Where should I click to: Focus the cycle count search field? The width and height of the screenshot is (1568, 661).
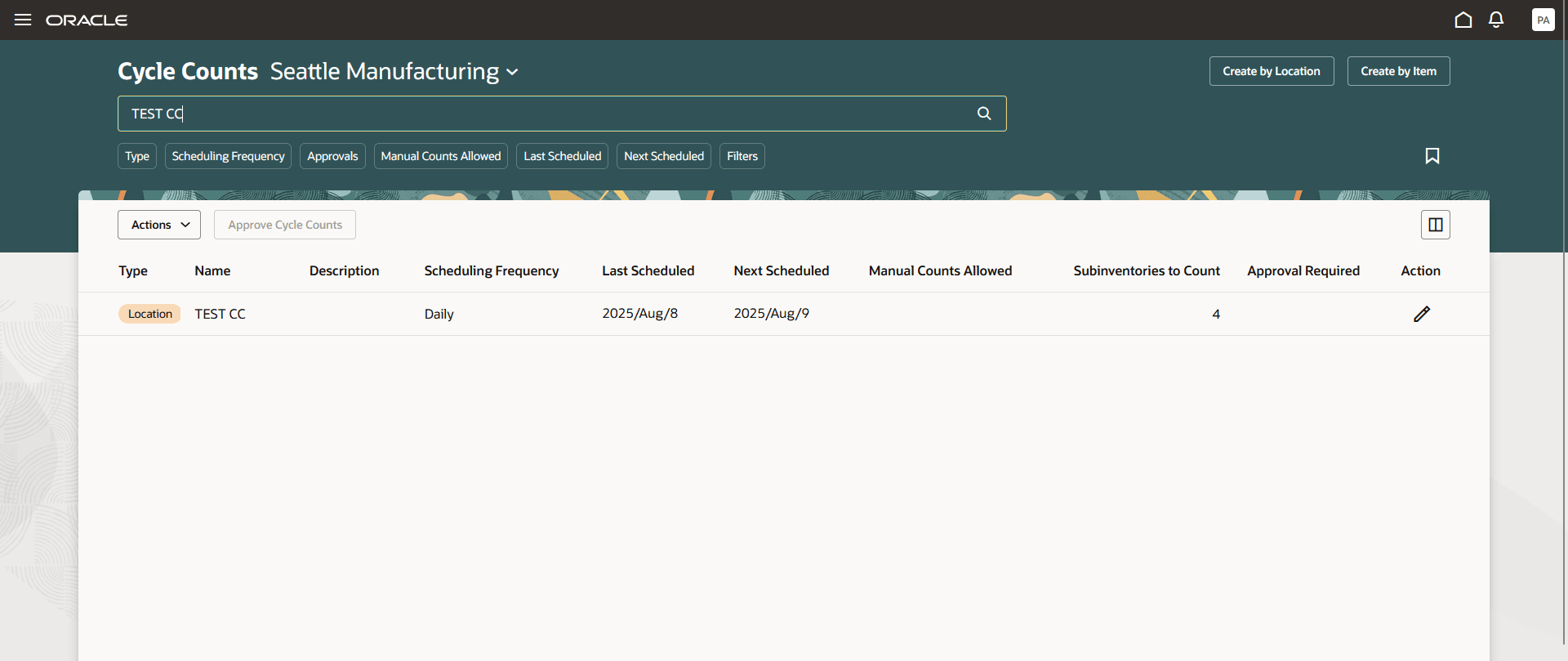tap(562, 114)
